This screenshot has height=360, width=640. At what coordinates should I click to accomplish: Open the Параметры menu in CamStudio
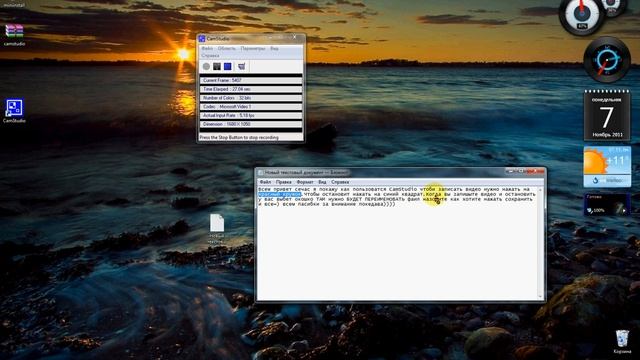coord(253,49)
